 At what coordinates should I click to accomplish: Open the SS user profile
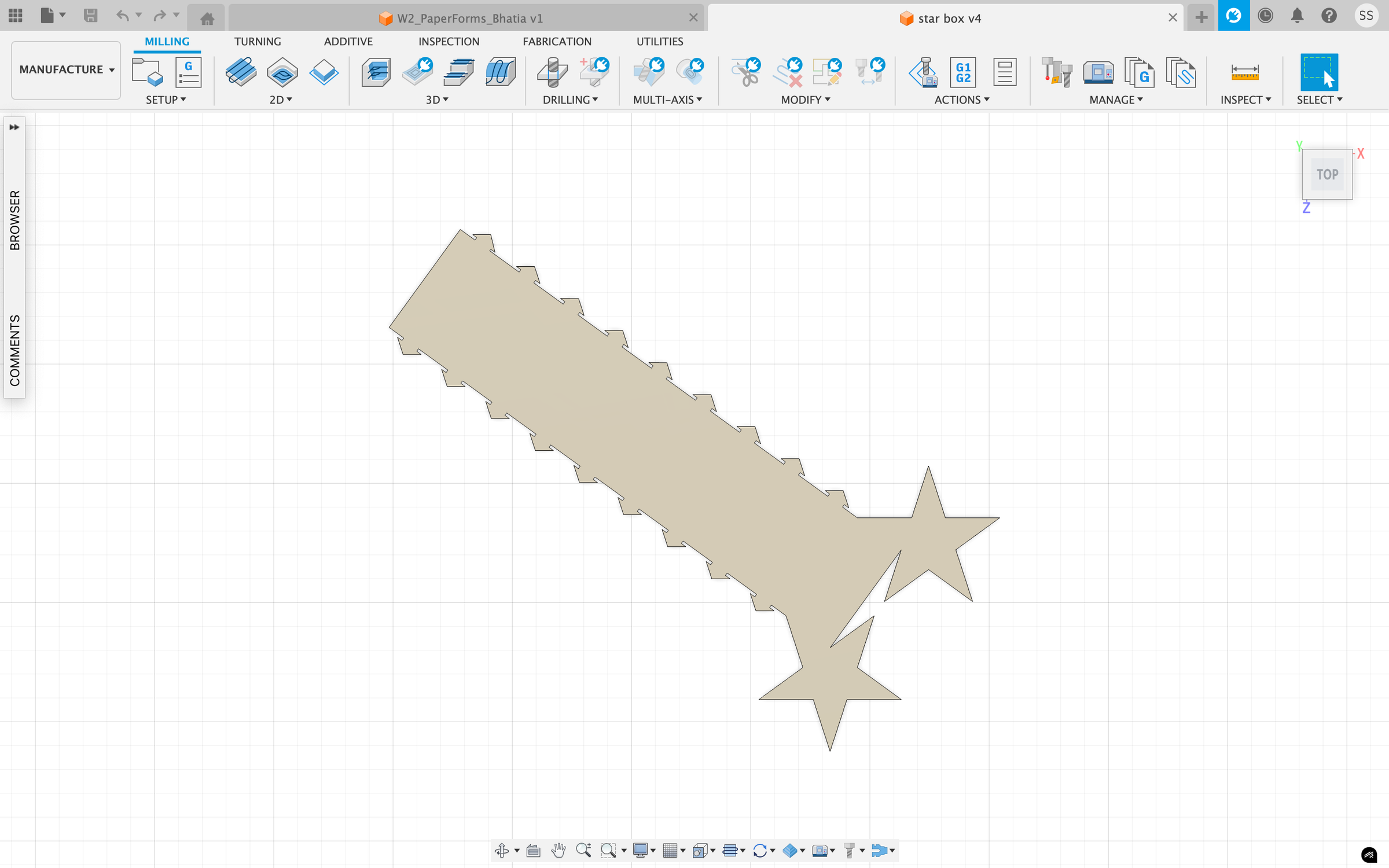1366,16
